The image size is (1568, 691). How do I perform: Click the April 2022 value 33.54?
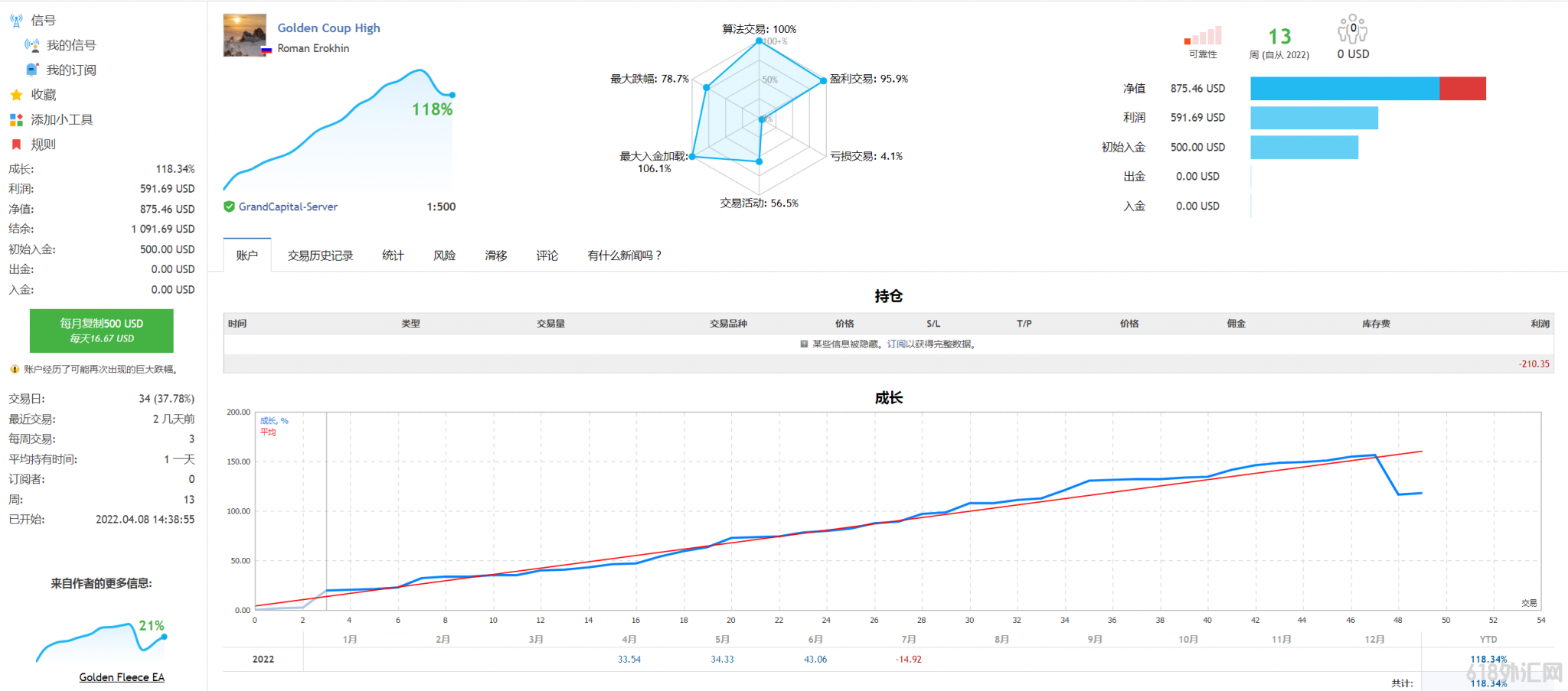point(629,660)
